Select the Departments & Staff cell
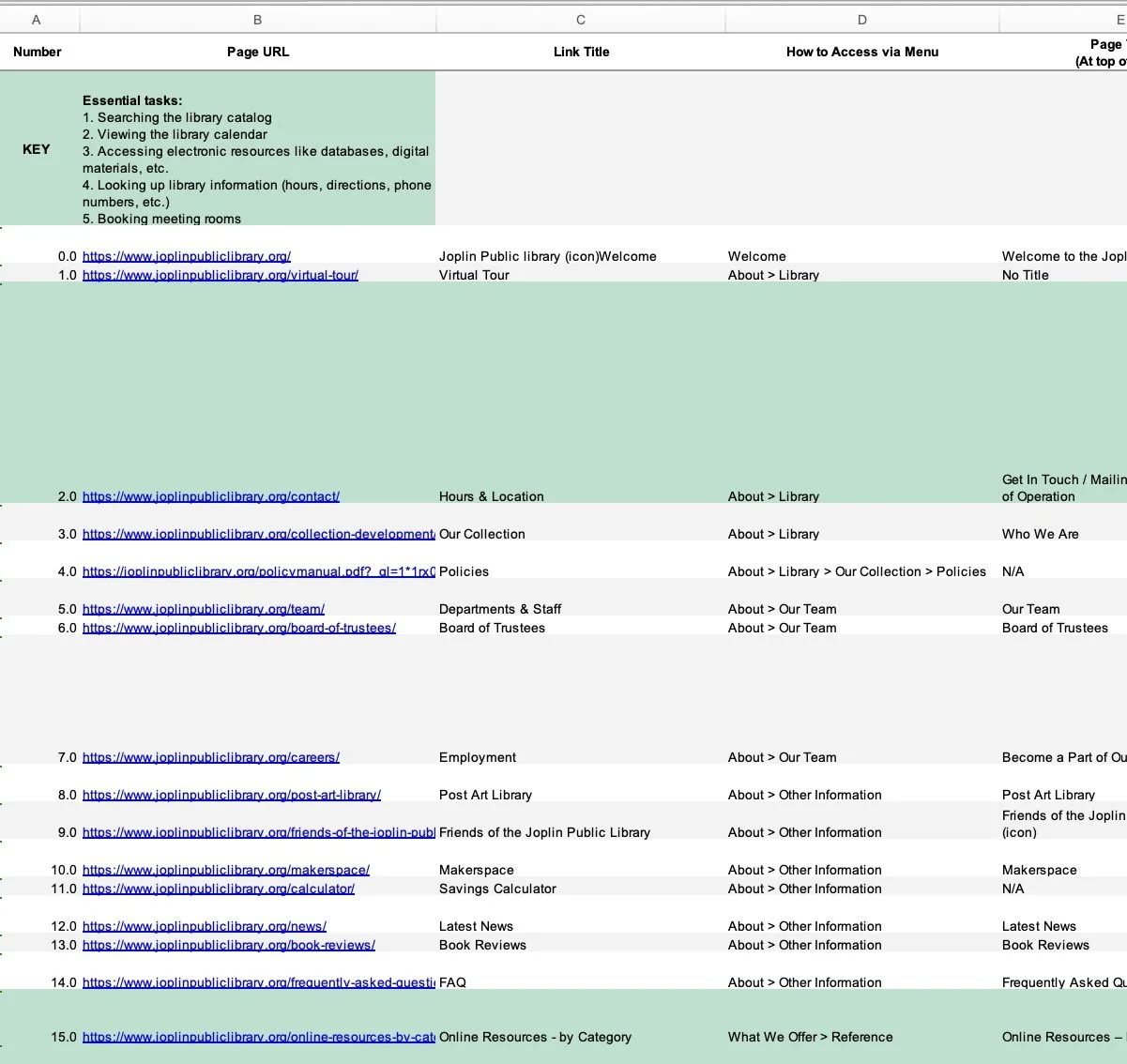Image resolution: width=1127 pixels, height=1064 pixels. pyautogui.click(x=580, y=598)
